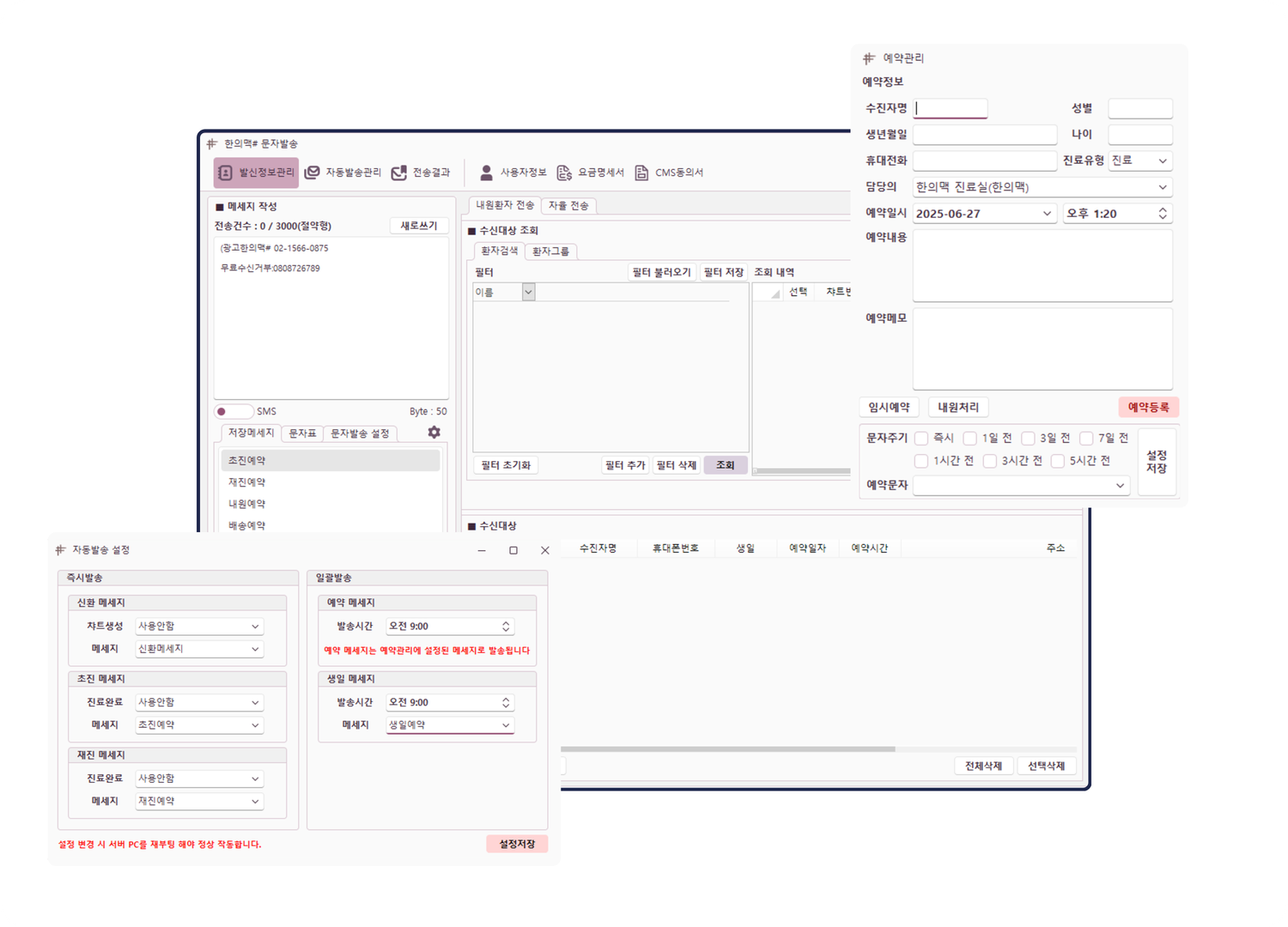
Task: Open 자동발송관리 from the toolbar
Action: [343, 173]
